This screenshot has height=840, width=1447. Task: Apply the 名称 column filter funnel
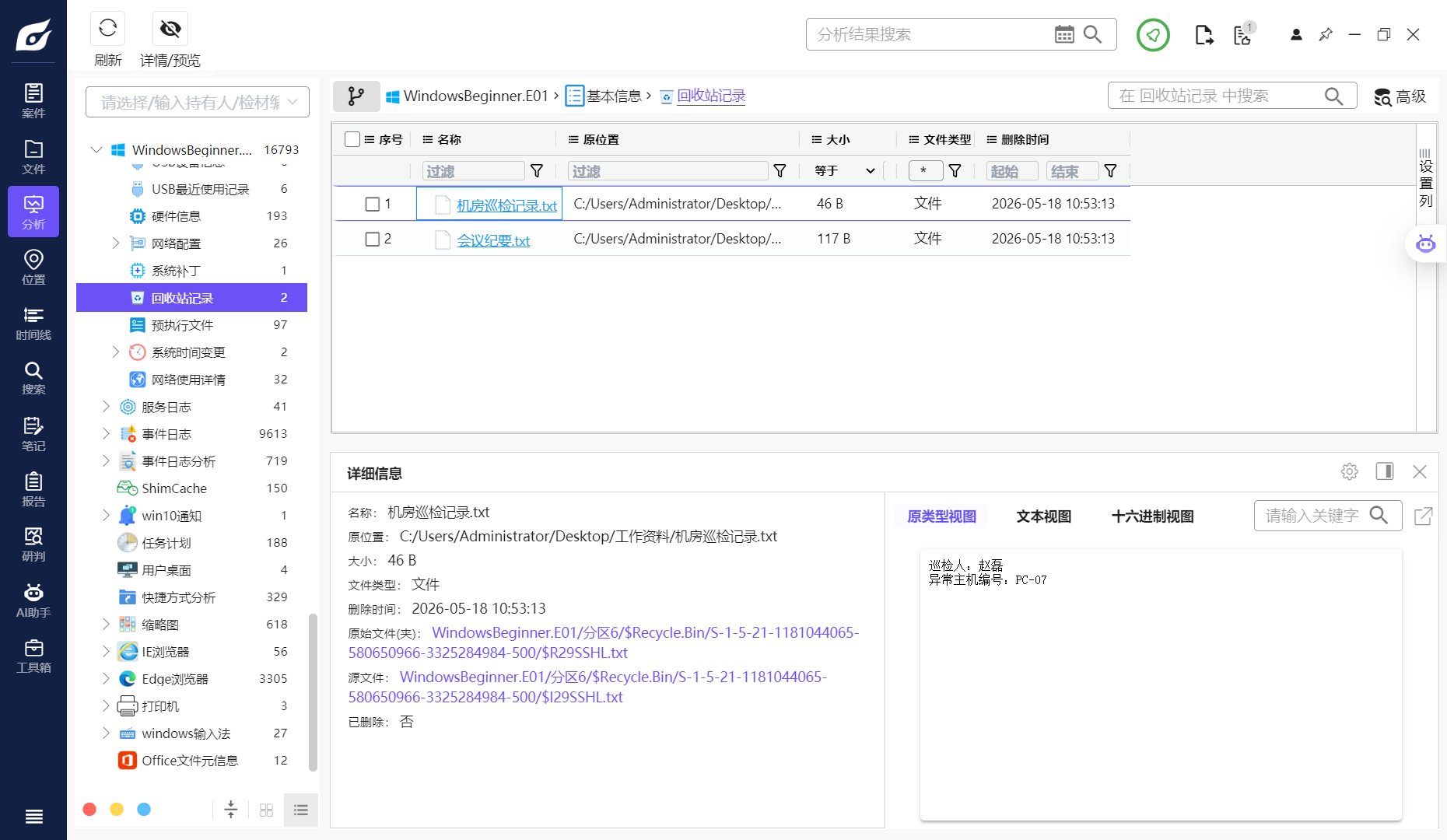(537, 171)
